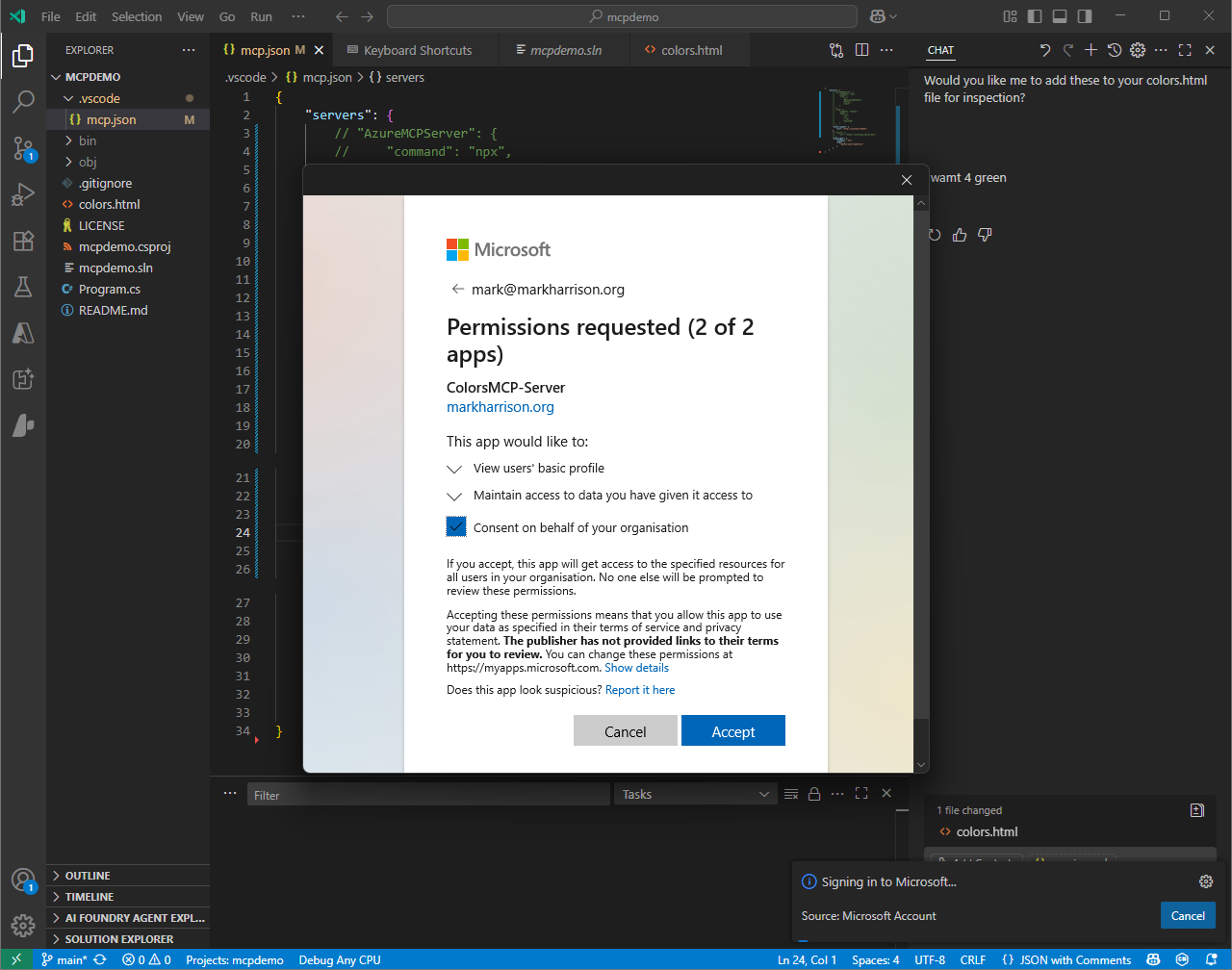Open notification settings gear in sign-in toast
This screenshot has height=970, width=1232.
(x=1205, y=881)
